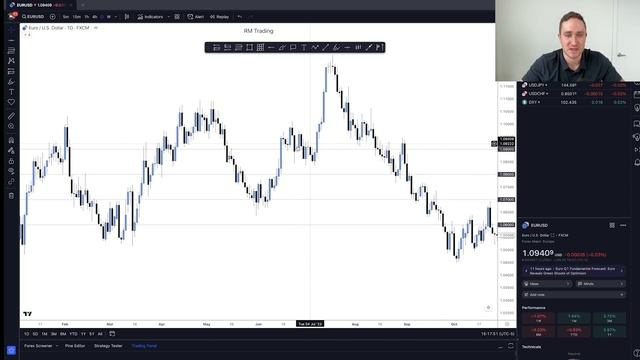Delete drawings with the trash icon
The height and width of the screenshot is (360, 640).
pos(11,196)
